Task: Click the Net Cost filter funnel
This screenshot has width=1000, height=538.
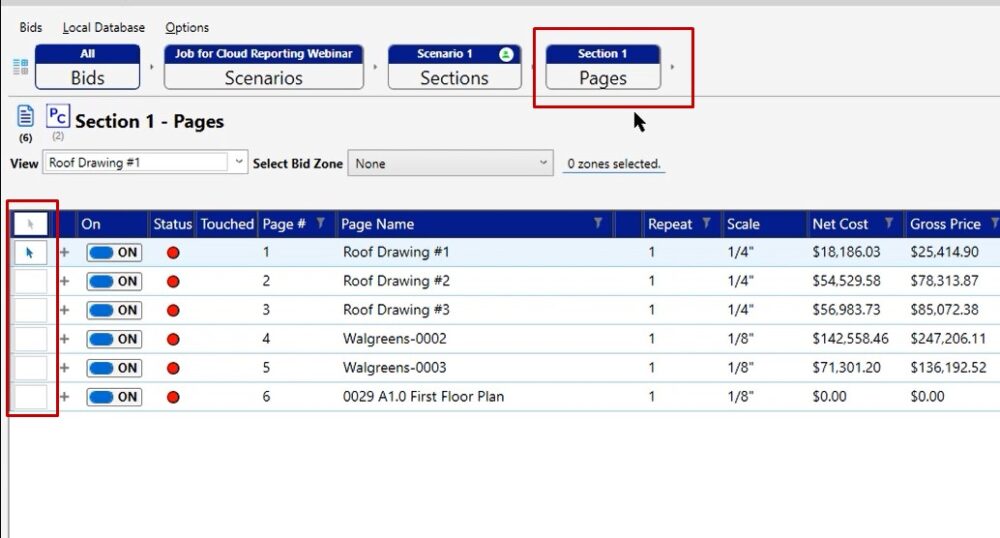Action: (888, 224)
